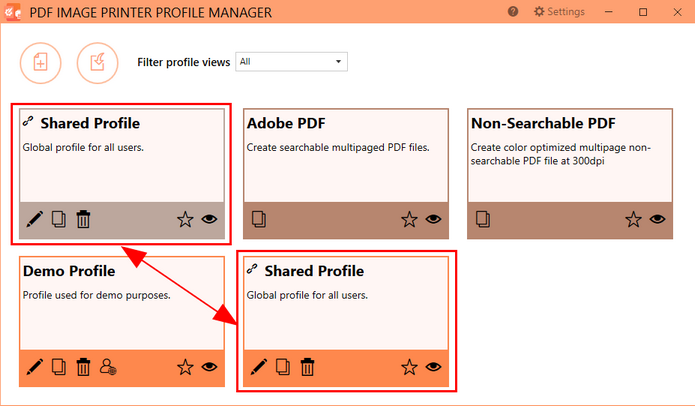Maximize the Profile Manager window
The height and width of the screenshot is (406, 695).
coord(643,12)
